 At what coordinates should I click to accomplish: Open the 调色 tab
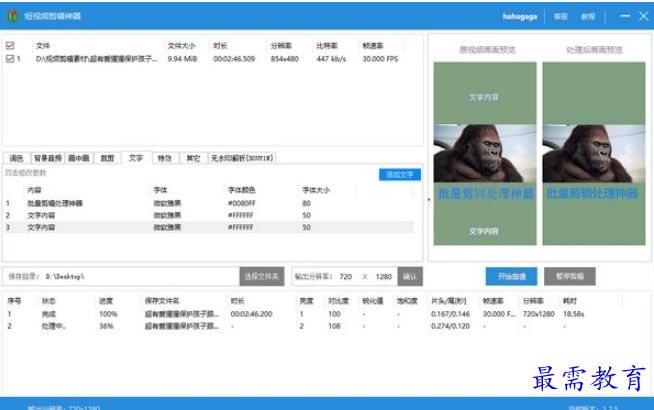(16, 158)
